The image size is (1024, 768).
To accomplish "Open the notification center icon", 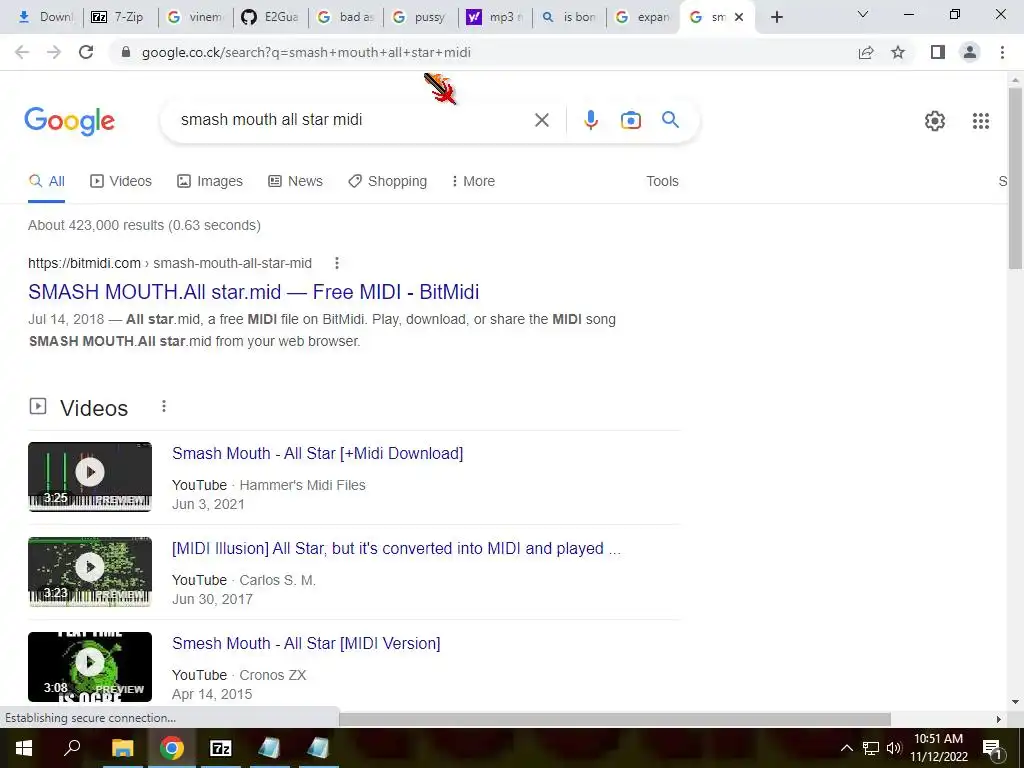I will [992, 748].
